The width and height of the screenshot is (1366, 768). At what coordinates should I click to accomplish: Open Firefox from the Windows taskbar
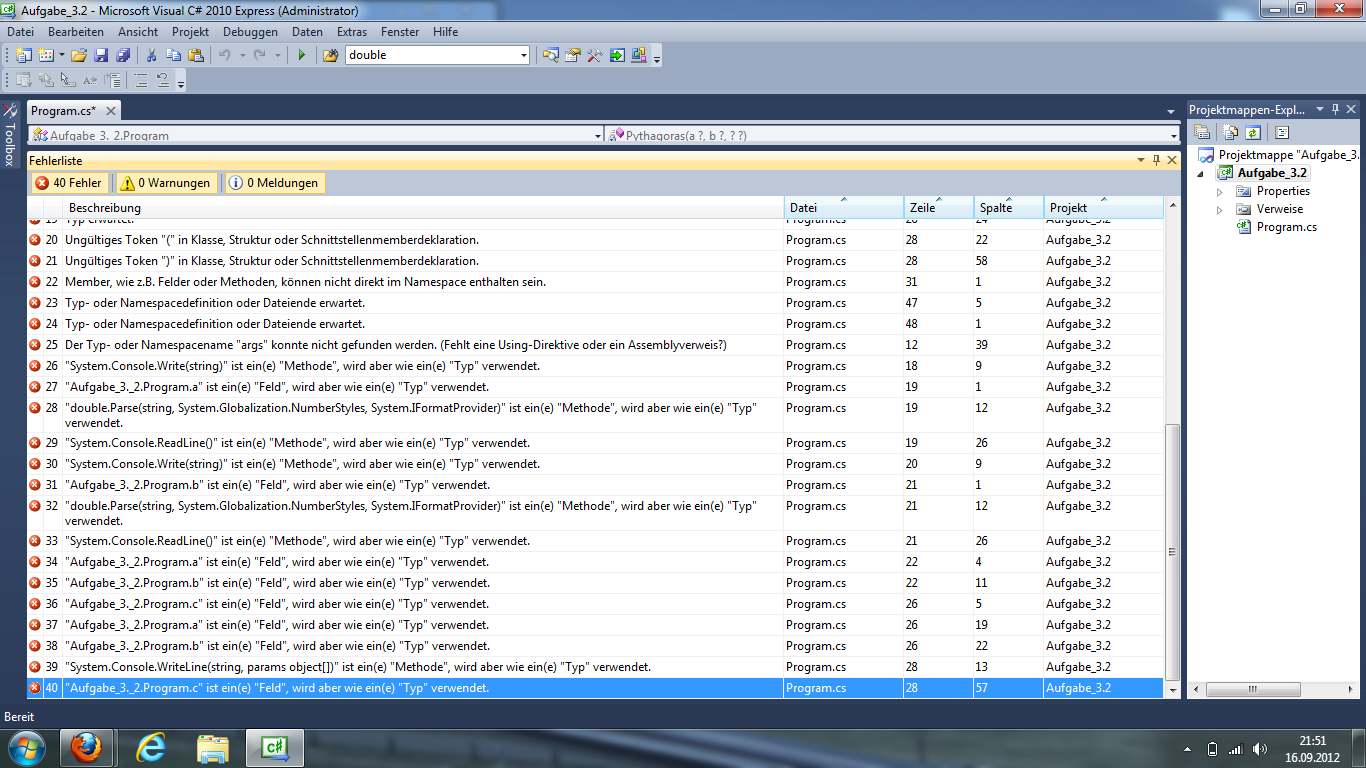[x=86, y=747]
